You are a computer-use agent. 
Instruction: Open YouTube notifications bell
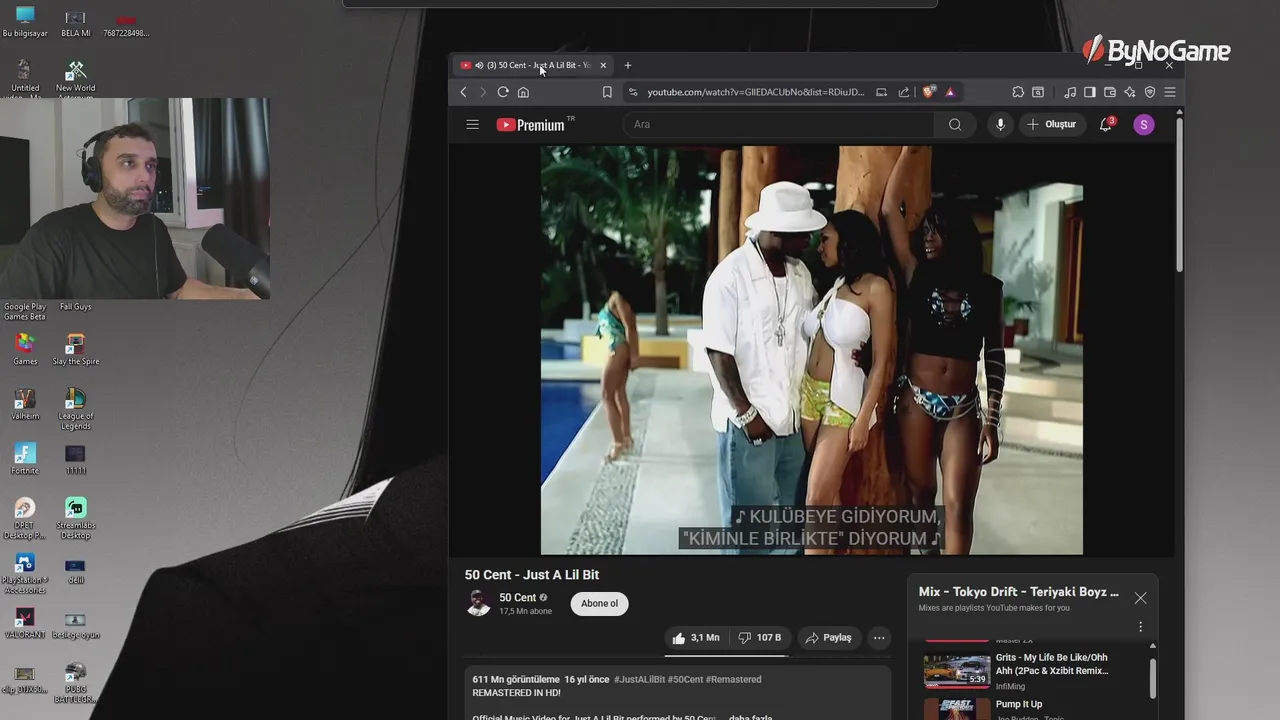click(1106, 125)
